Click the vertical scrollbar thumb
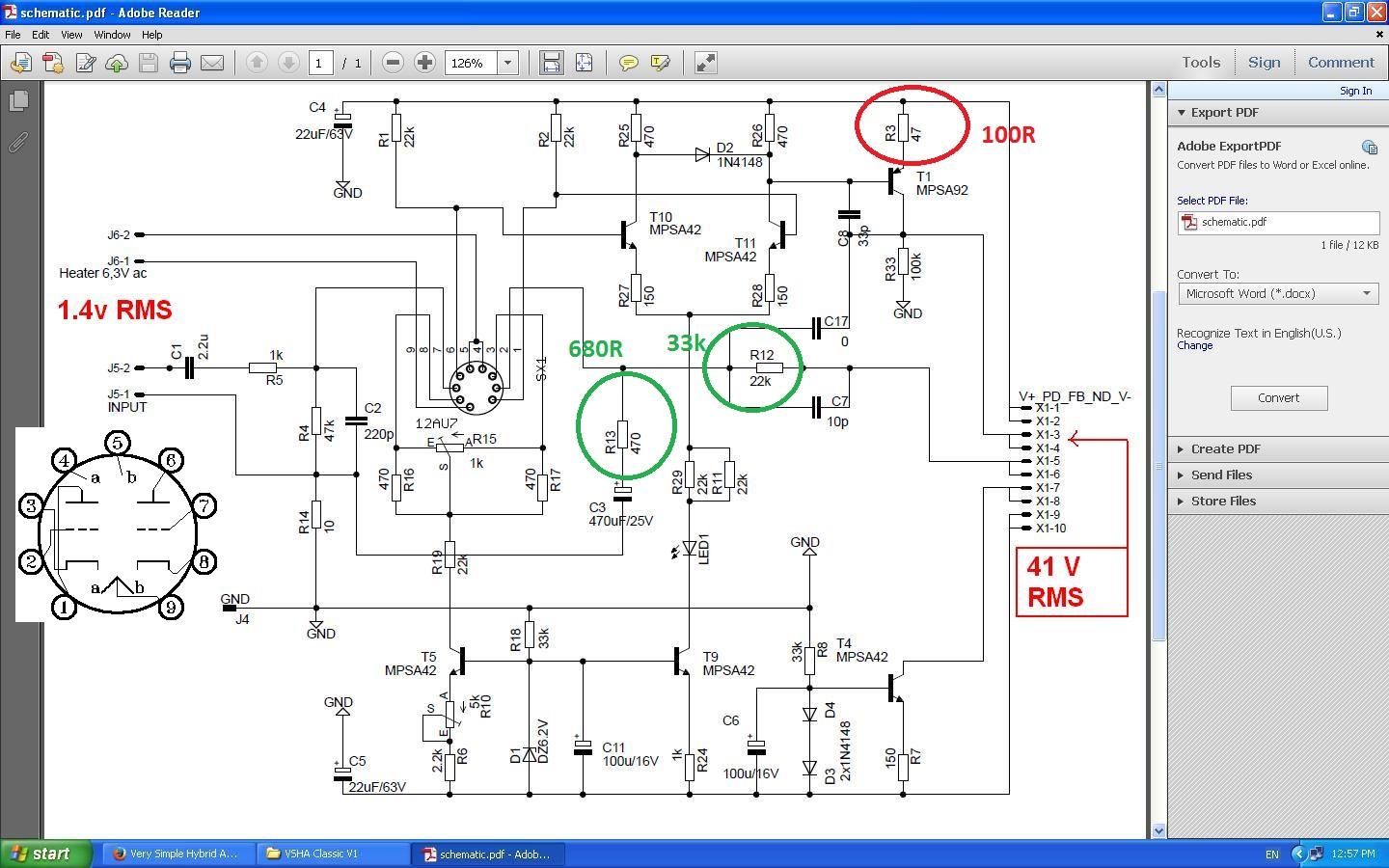Image resolution: width=1389 pixels, height=868 pixels. [1158, 465]
